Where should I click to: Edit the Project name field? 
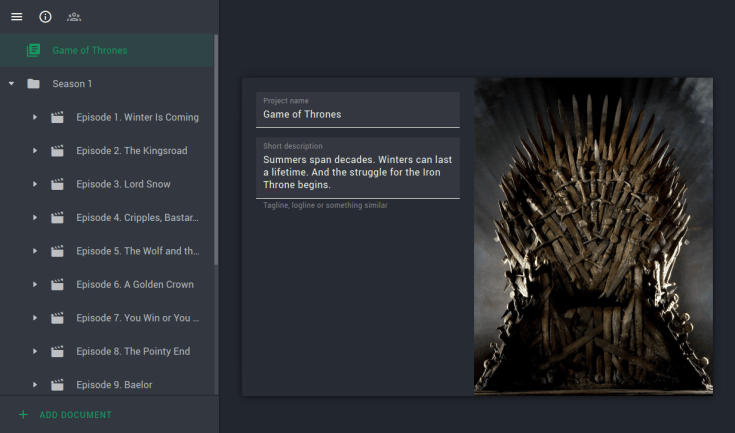(x=357, y=114)
